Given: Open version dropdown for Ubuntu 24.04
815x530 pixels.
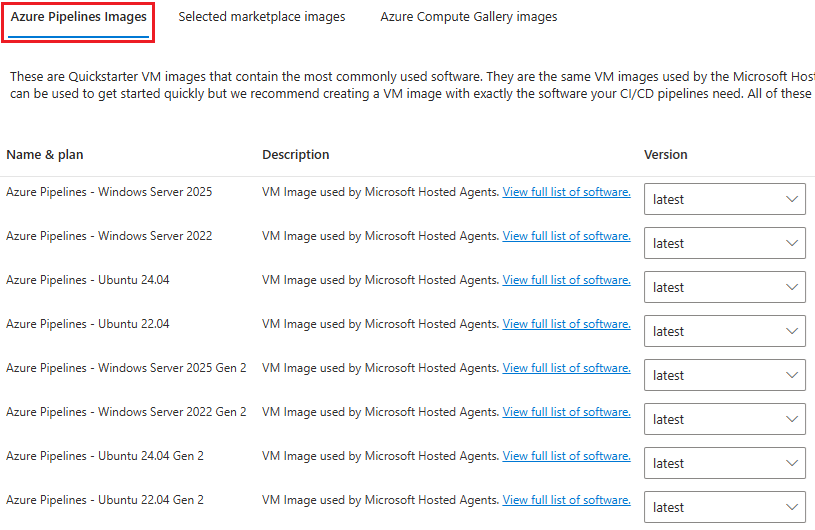Looking at the screenshot, I should tap(725, 287).
